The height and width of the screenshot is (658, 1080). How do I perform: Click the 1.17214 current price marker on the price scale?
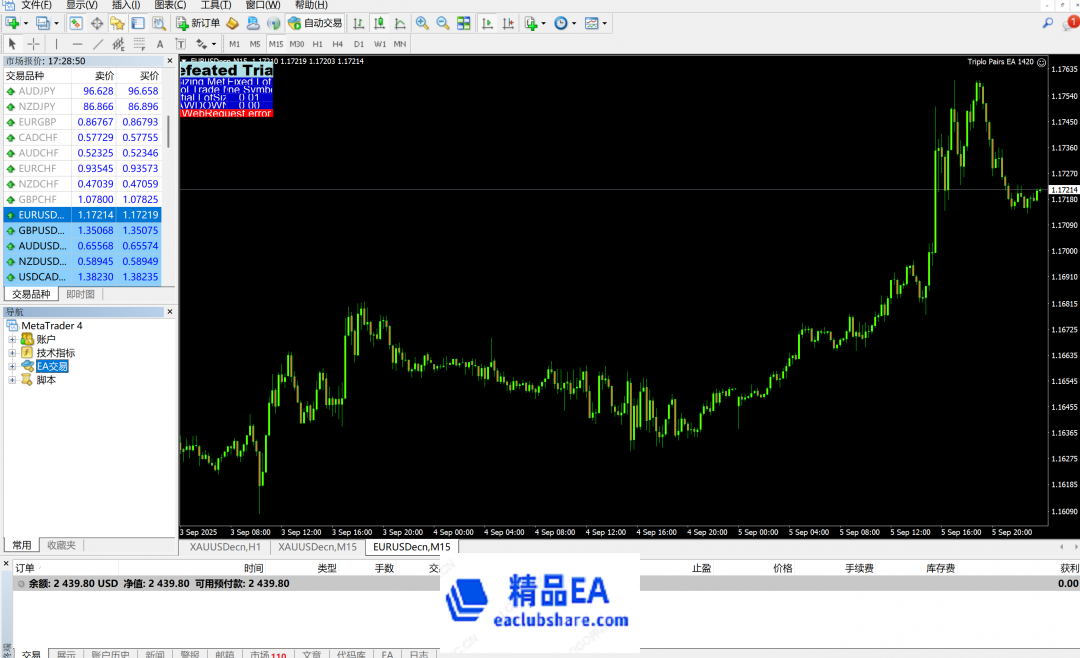coord(1063,189)
